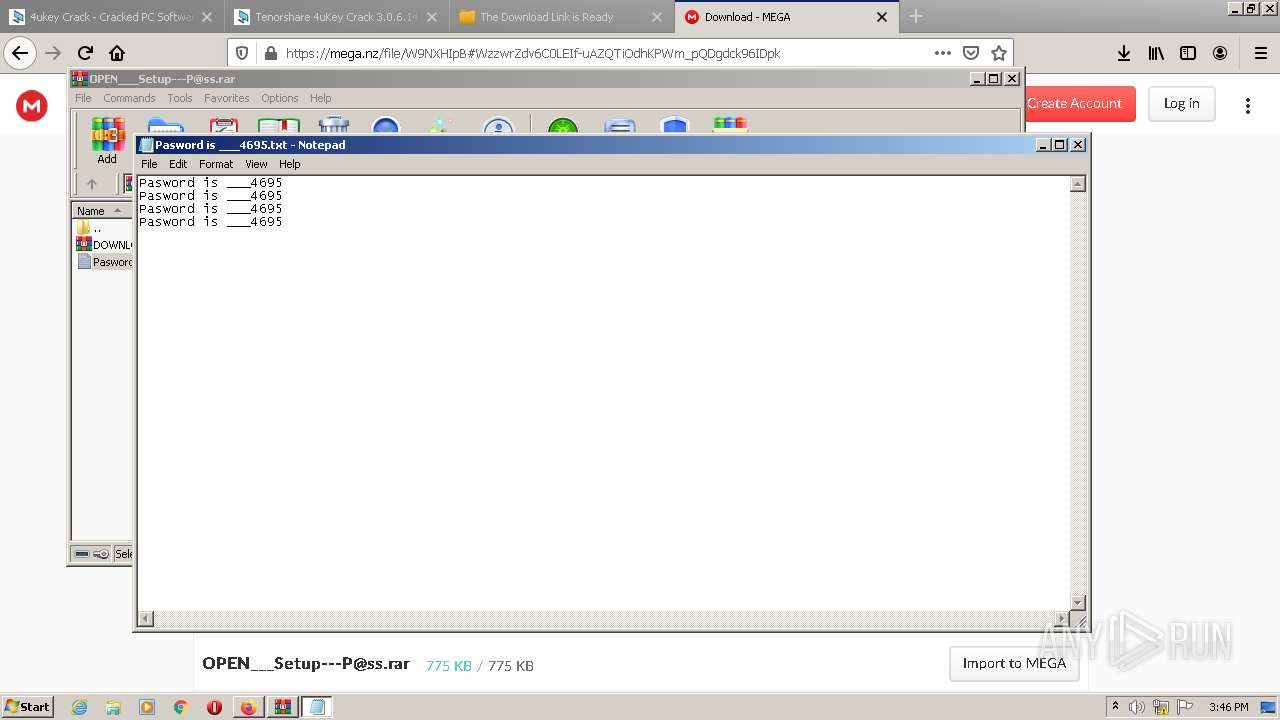
Task: Open WinRAR Help menu
Action: (x=320, y=98)
